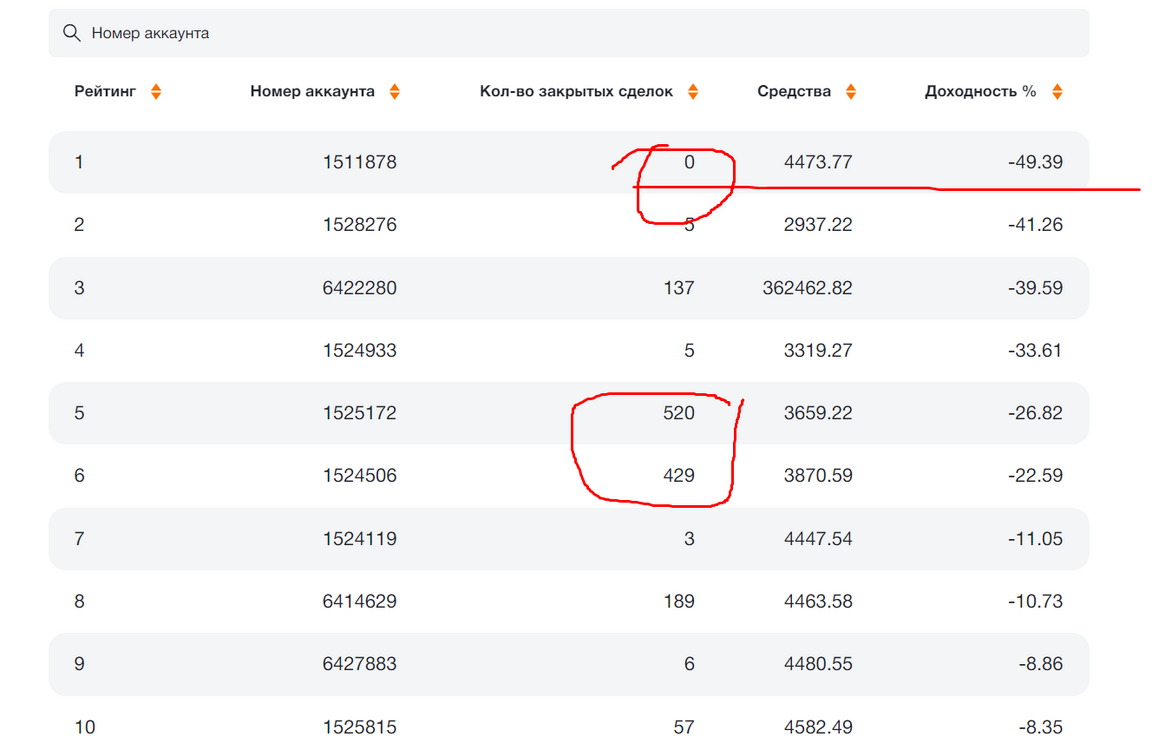Select account number 6422280
The image size is (1165, 750).
point(360,288)
